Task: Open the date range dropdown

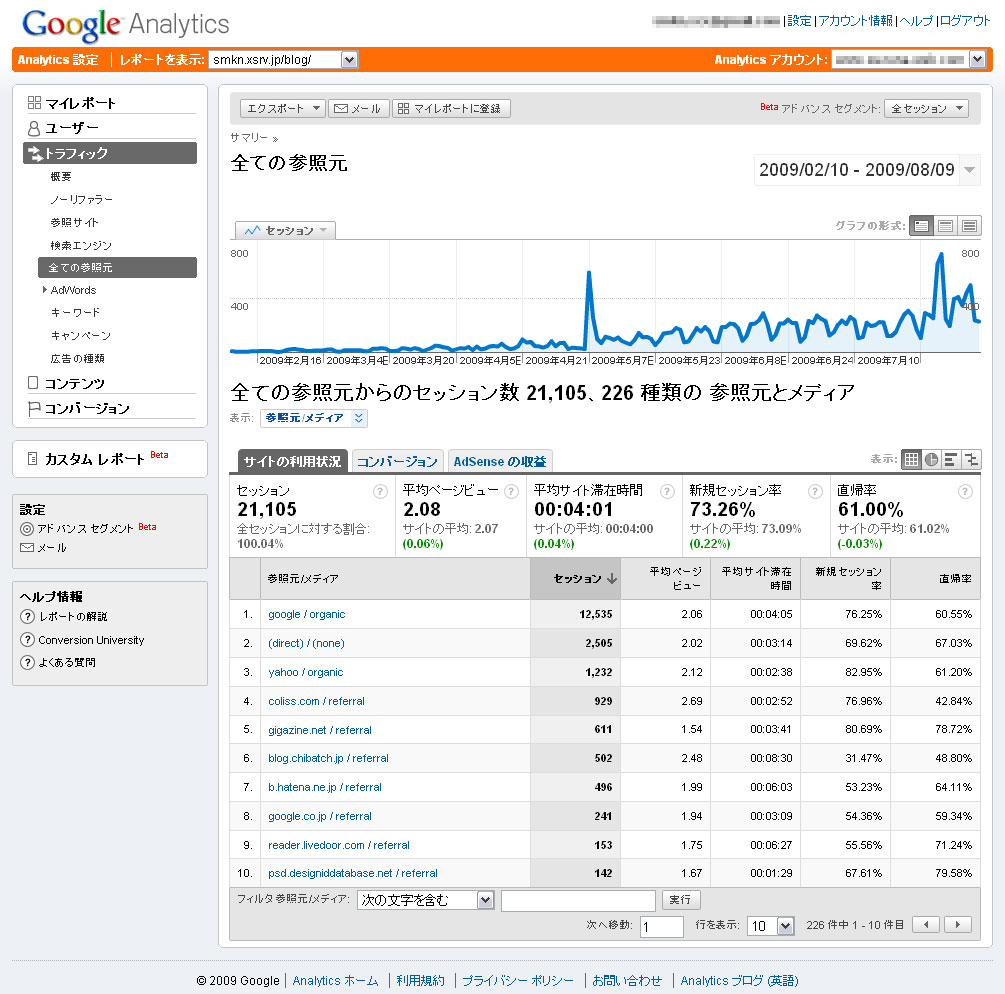Action: [969, 170]
